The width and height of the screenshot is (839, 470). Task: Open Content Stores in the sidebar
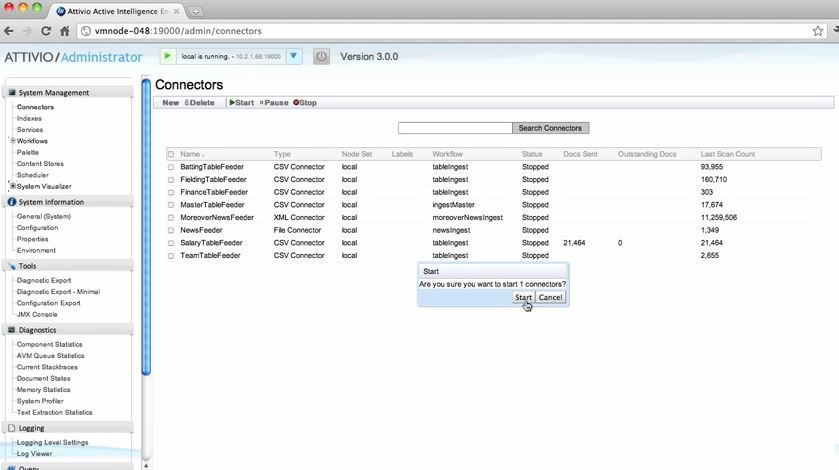pyautogui.click(x=40, y=164)
